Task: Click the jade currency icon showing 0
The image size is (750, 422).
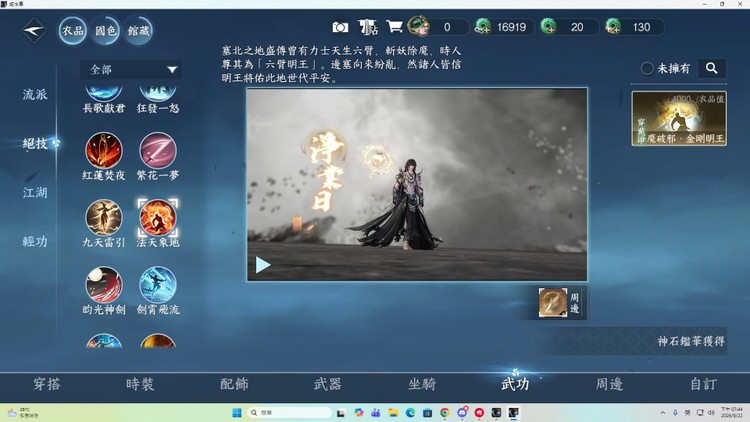Action: (x=418, y=26)
